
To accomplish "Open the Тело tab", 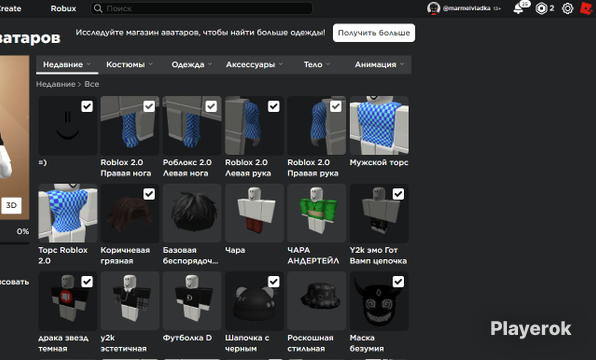I will [316, 65].
